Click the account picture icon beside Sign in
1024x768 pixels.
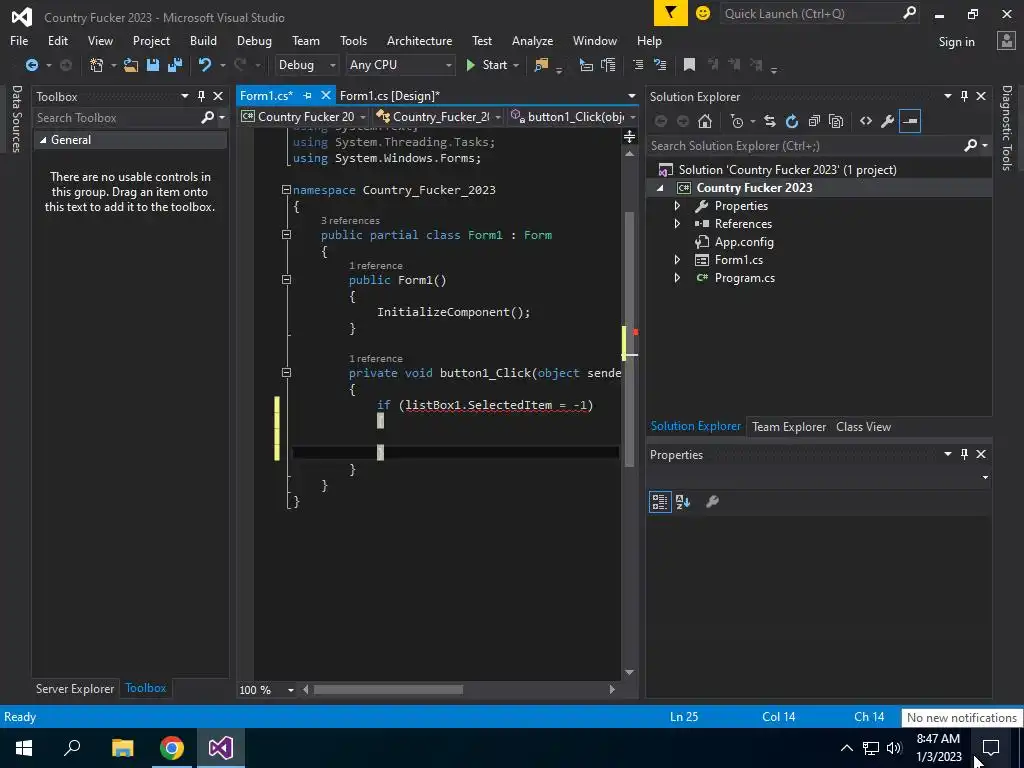point(1006,40)
